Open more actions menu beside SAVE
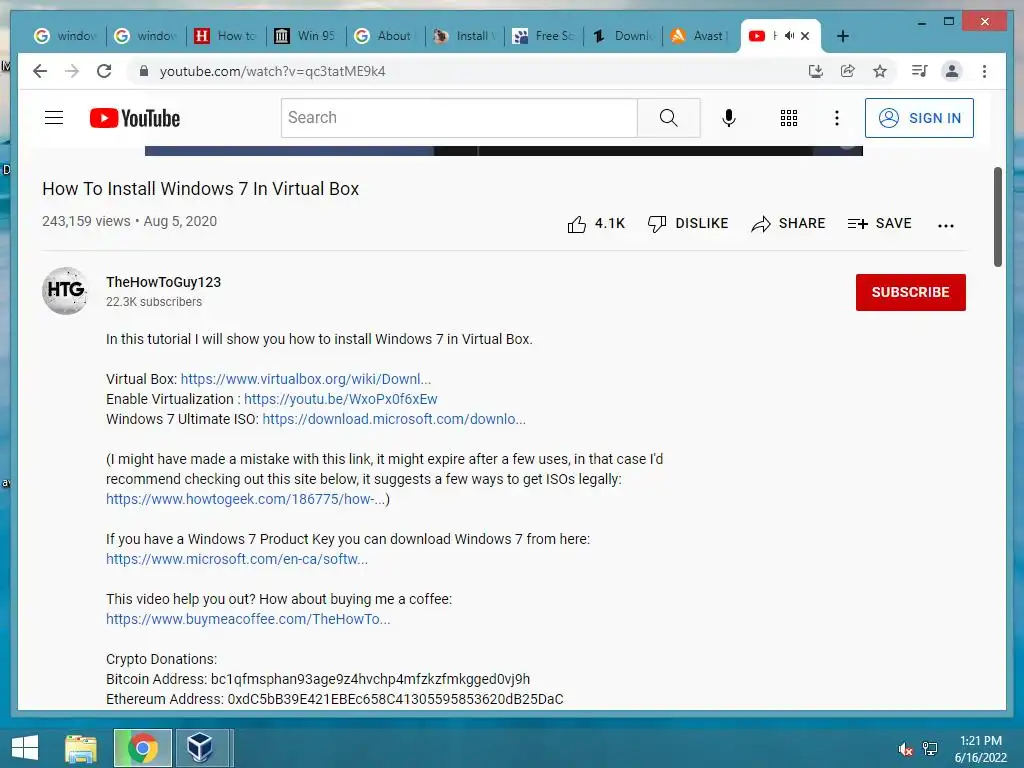 (946, 225)
